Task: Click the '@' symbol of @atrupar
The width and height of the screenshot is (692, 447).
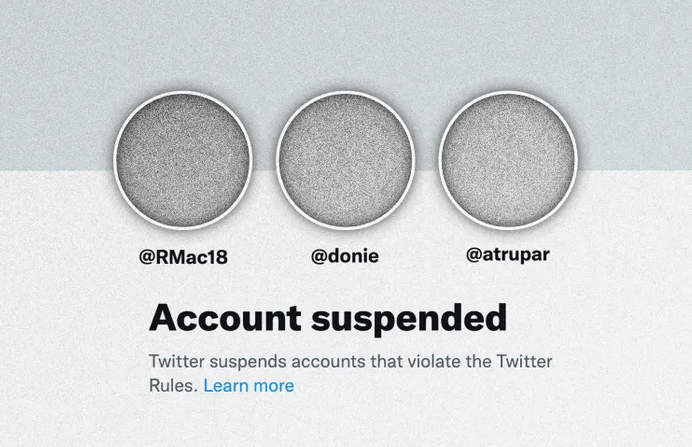Action: pyautogui.click(x=474, y=255)
